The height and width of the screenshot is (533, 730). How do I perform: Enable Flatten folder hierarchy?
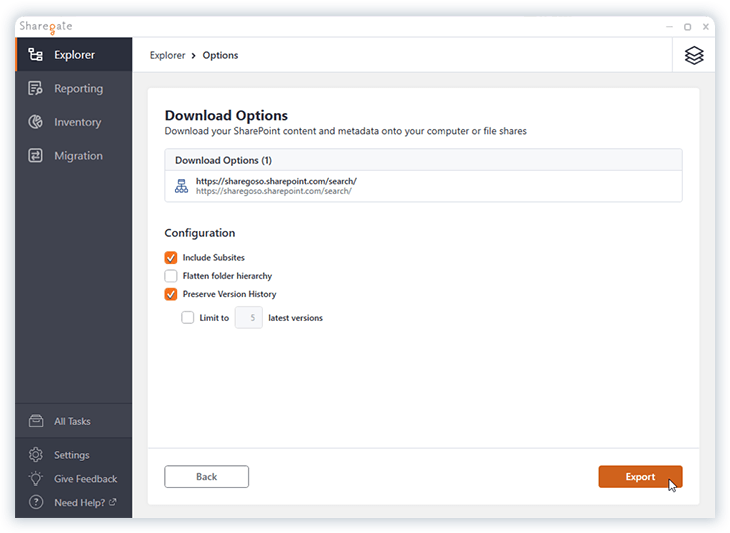171,276
